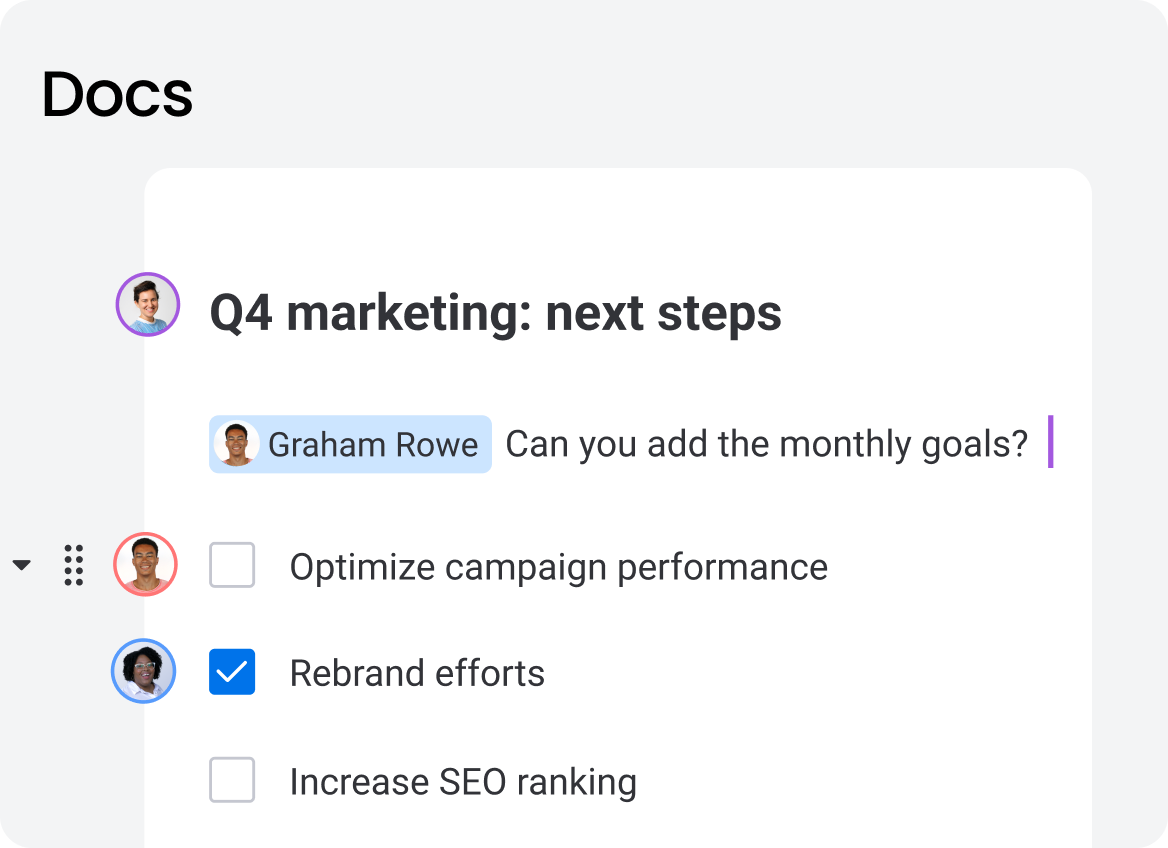1168x848 pixels.
Task: Select the Increase SEO ranking task label
Action: click(463, 782)
